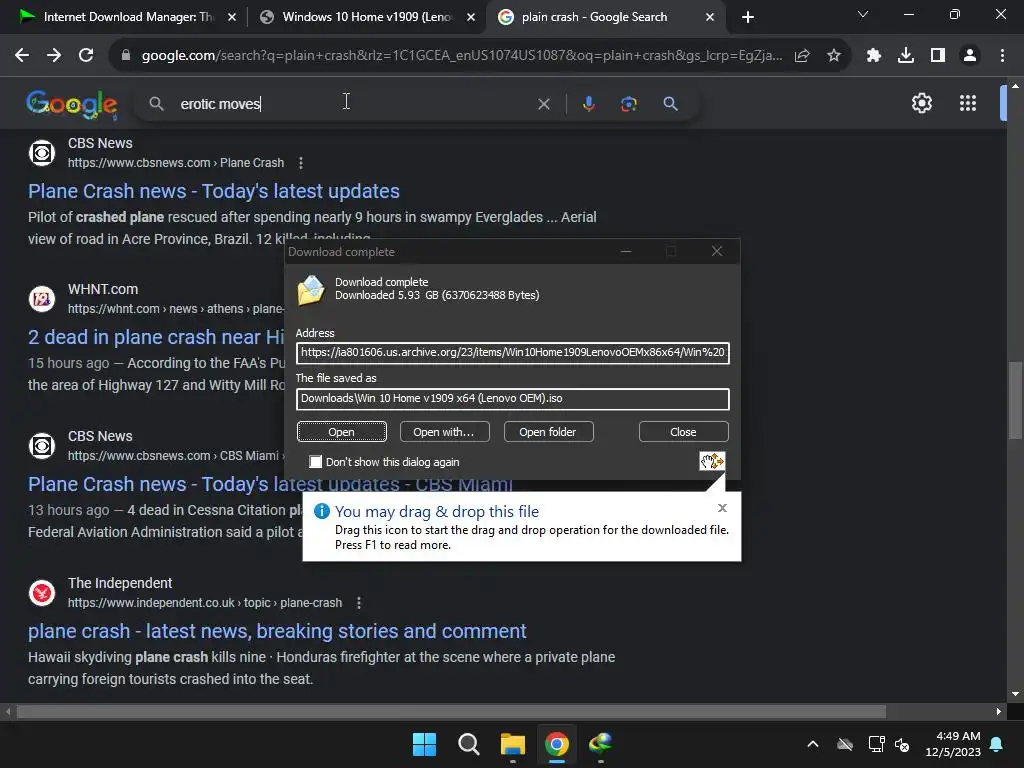Viewport: 1024px width, 768px height.
Task: Toggle the Chrome side panel
Action: pos(938,56)
